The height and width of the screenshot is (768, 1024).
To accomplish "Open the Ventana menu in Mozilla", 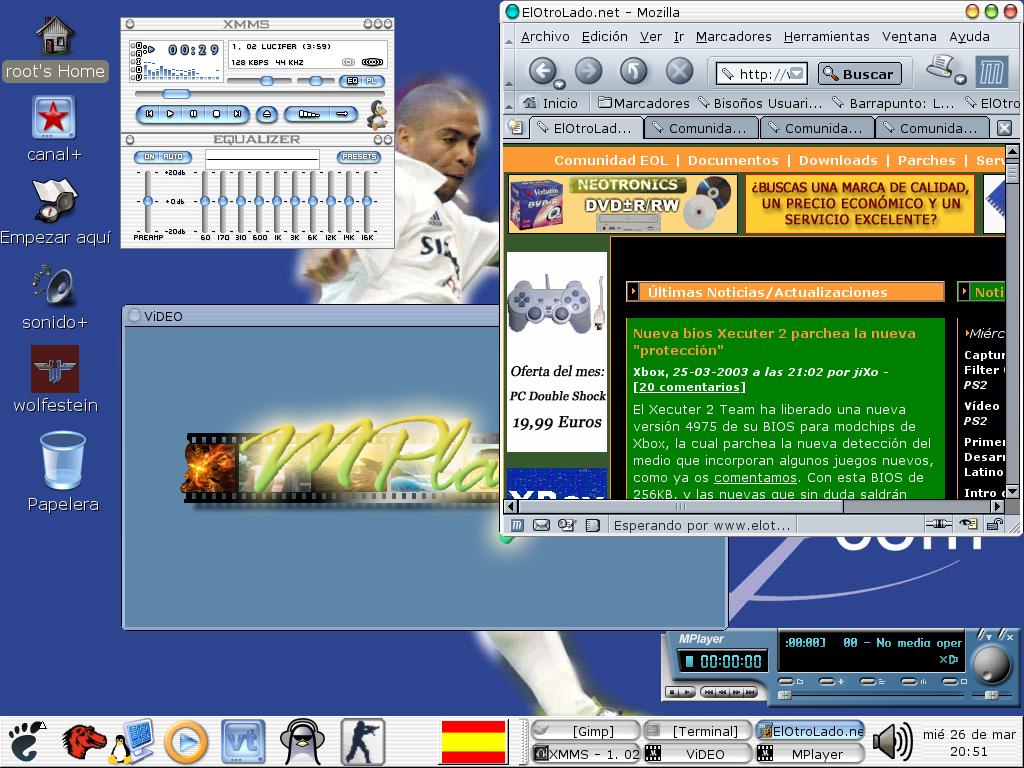I will tap(909, 37).
